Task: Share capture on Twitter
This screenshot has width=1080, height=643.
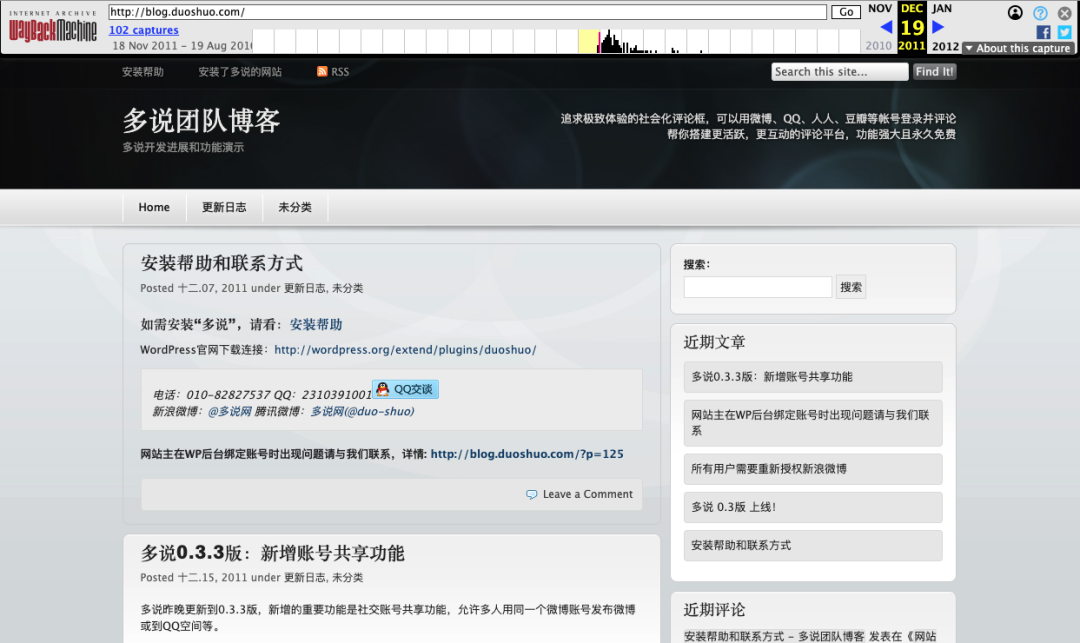Action: 1064,32
